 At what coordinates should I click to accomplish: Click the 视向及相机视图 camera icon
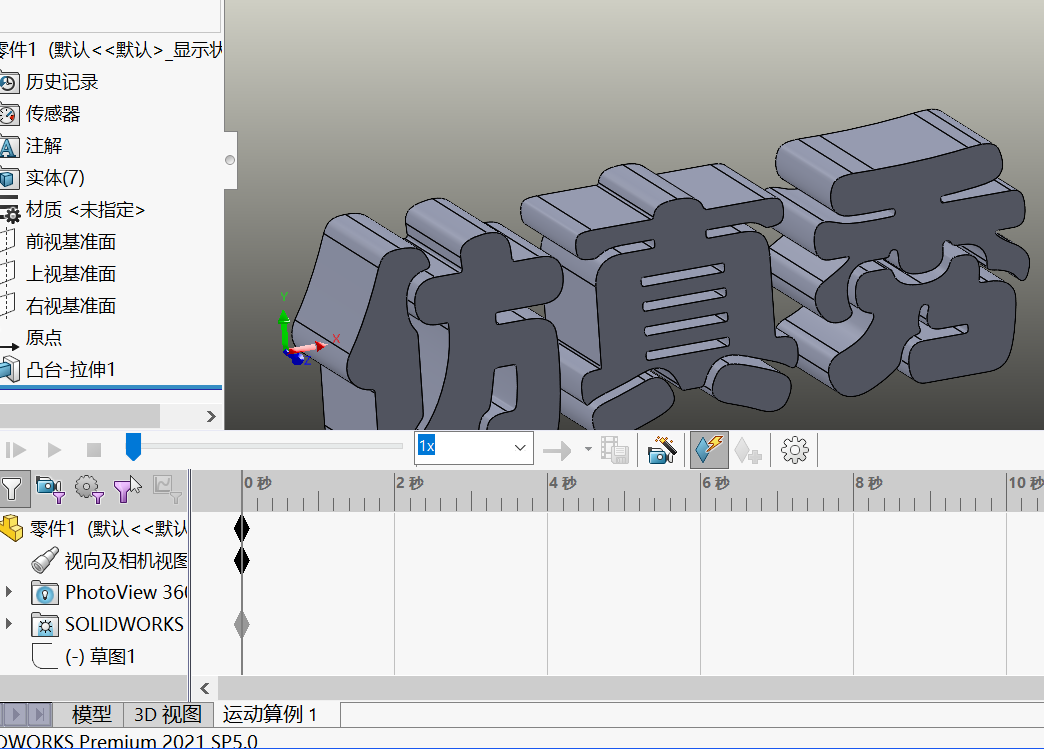pos(42,560)
